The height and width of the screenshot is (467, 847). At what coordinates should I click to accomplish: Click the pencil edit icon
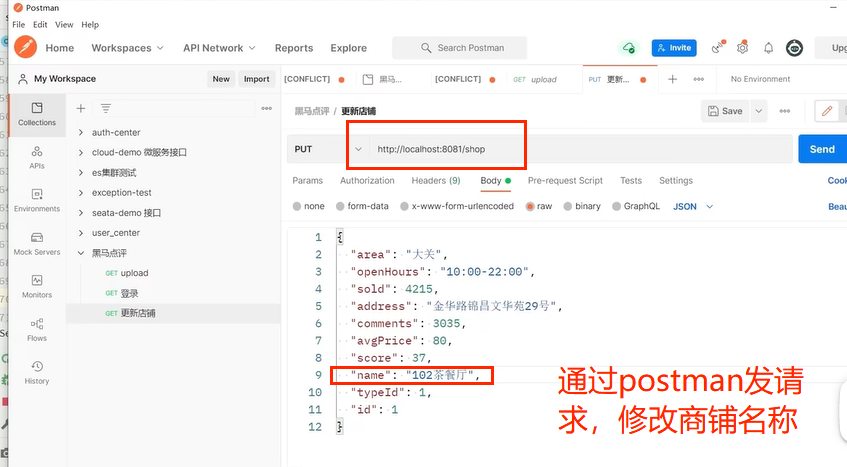[826, 111]
